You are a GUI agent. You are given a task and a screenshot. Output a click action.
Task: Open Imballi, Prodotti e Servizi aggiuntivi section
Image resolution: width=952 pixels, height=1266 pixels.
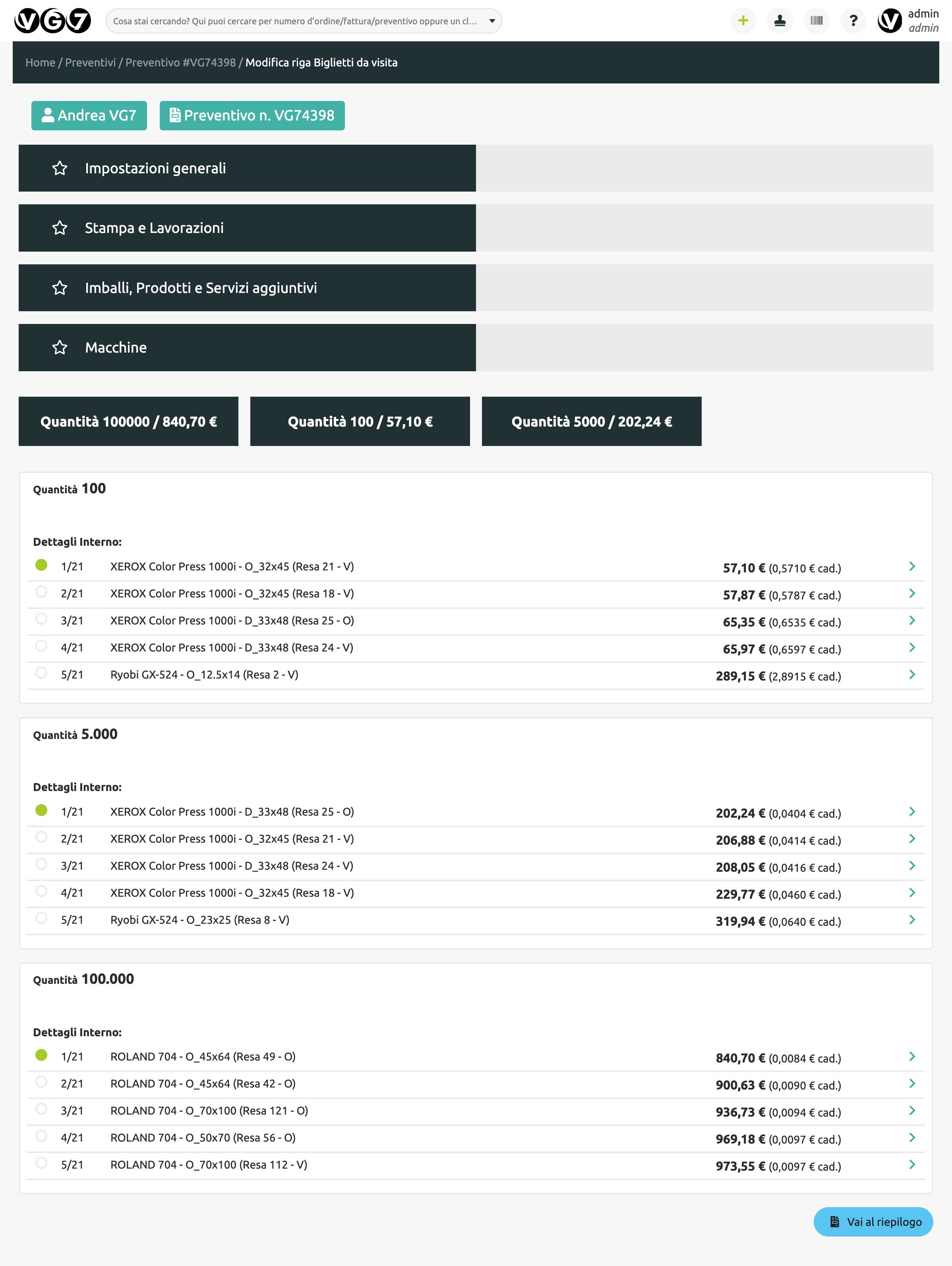coord(247,288)
